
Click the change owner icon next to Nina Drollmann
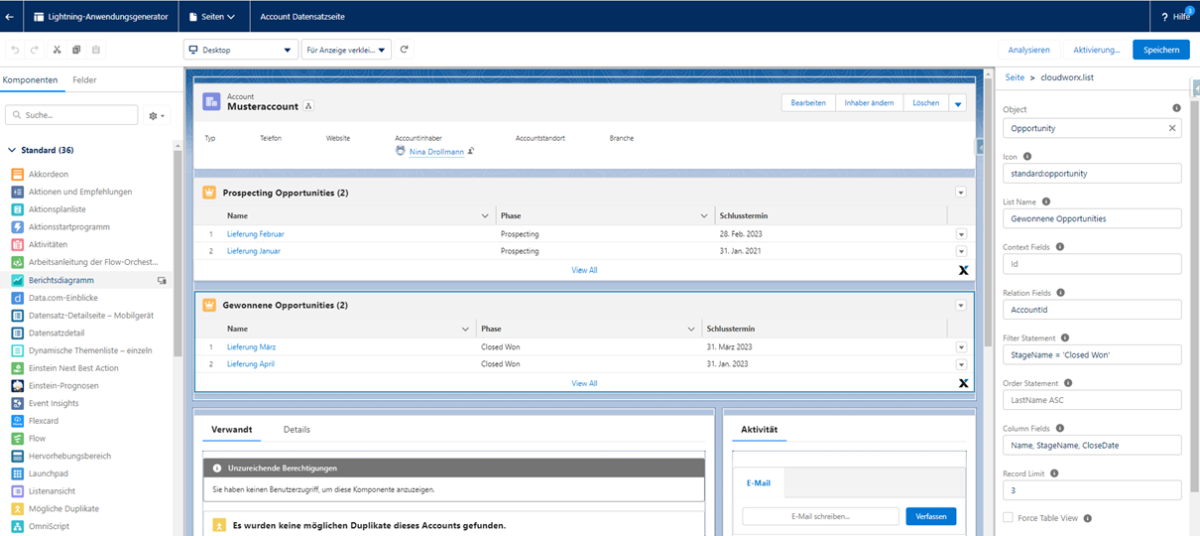[471, 151]
